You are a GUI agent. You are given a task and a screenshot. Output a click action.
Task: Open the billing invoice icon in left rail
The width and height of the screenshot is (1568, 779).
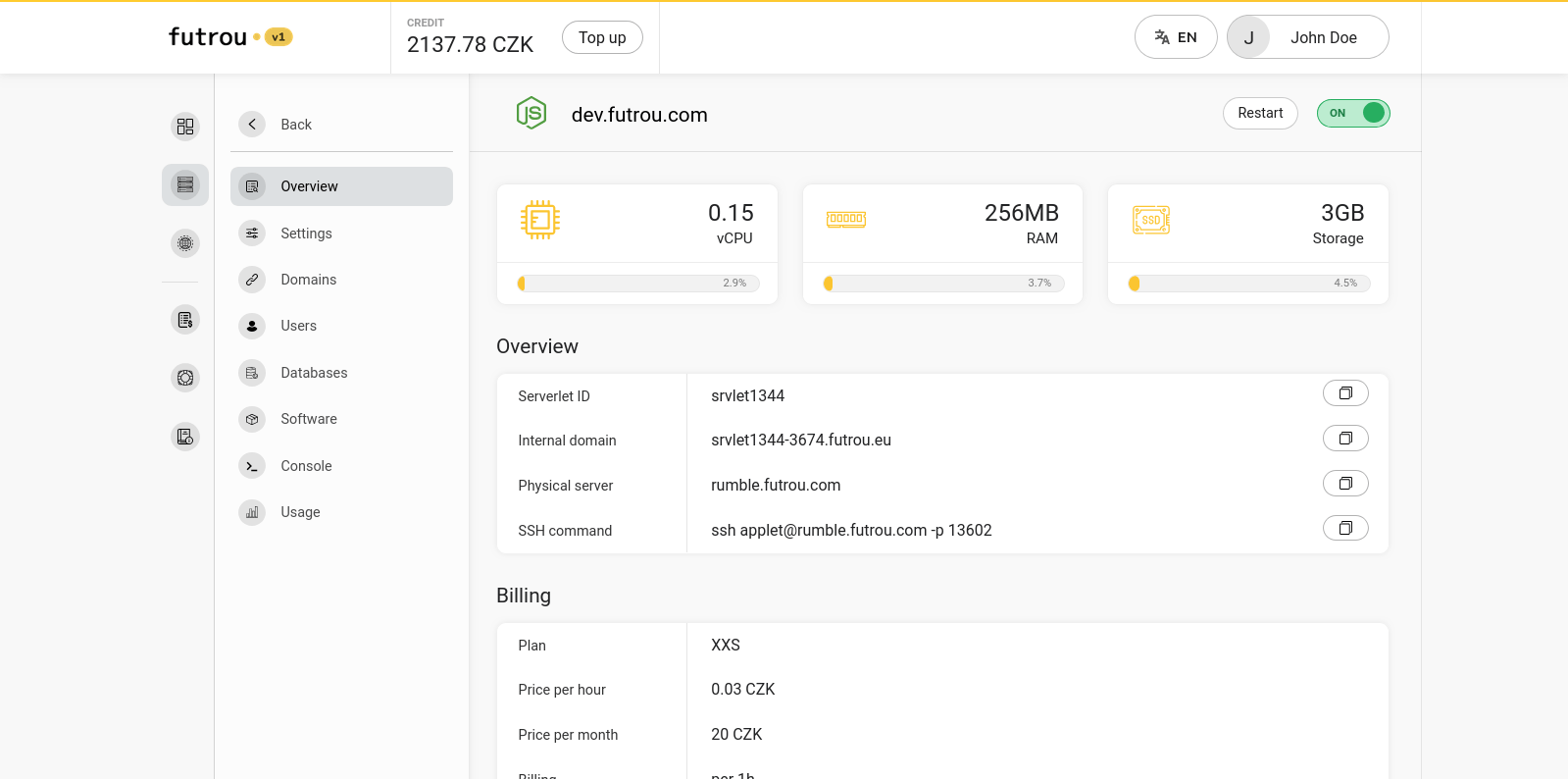point(185,320)
